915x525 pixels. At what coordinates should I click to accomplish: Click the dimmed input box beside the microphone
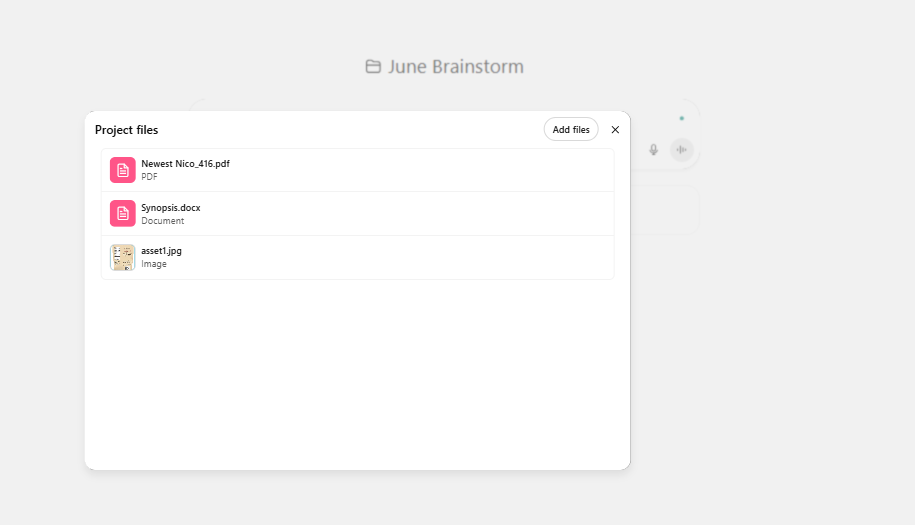point(664,210)
